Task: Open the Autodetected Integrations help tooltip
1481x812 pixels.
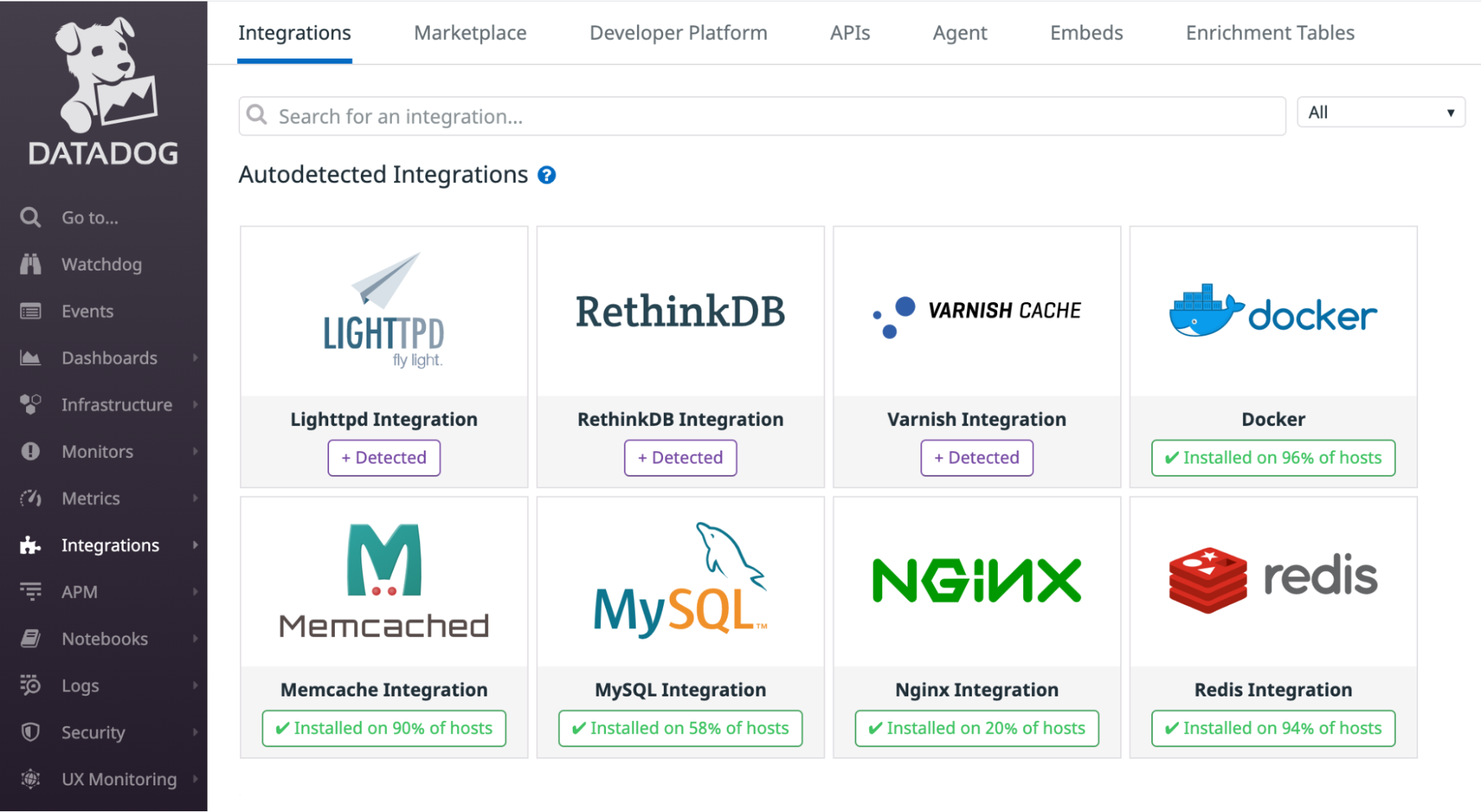Action: click(x=546, y=175)
